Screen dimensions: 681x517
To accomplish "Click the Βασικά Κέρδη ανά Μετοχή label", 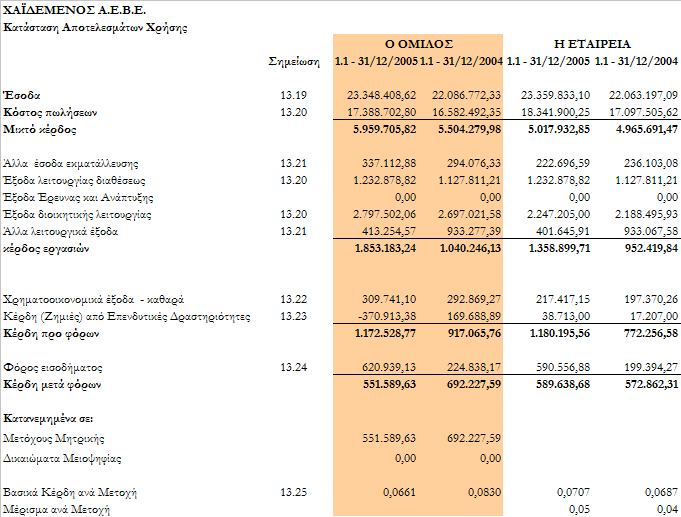I will pos(70,493).
